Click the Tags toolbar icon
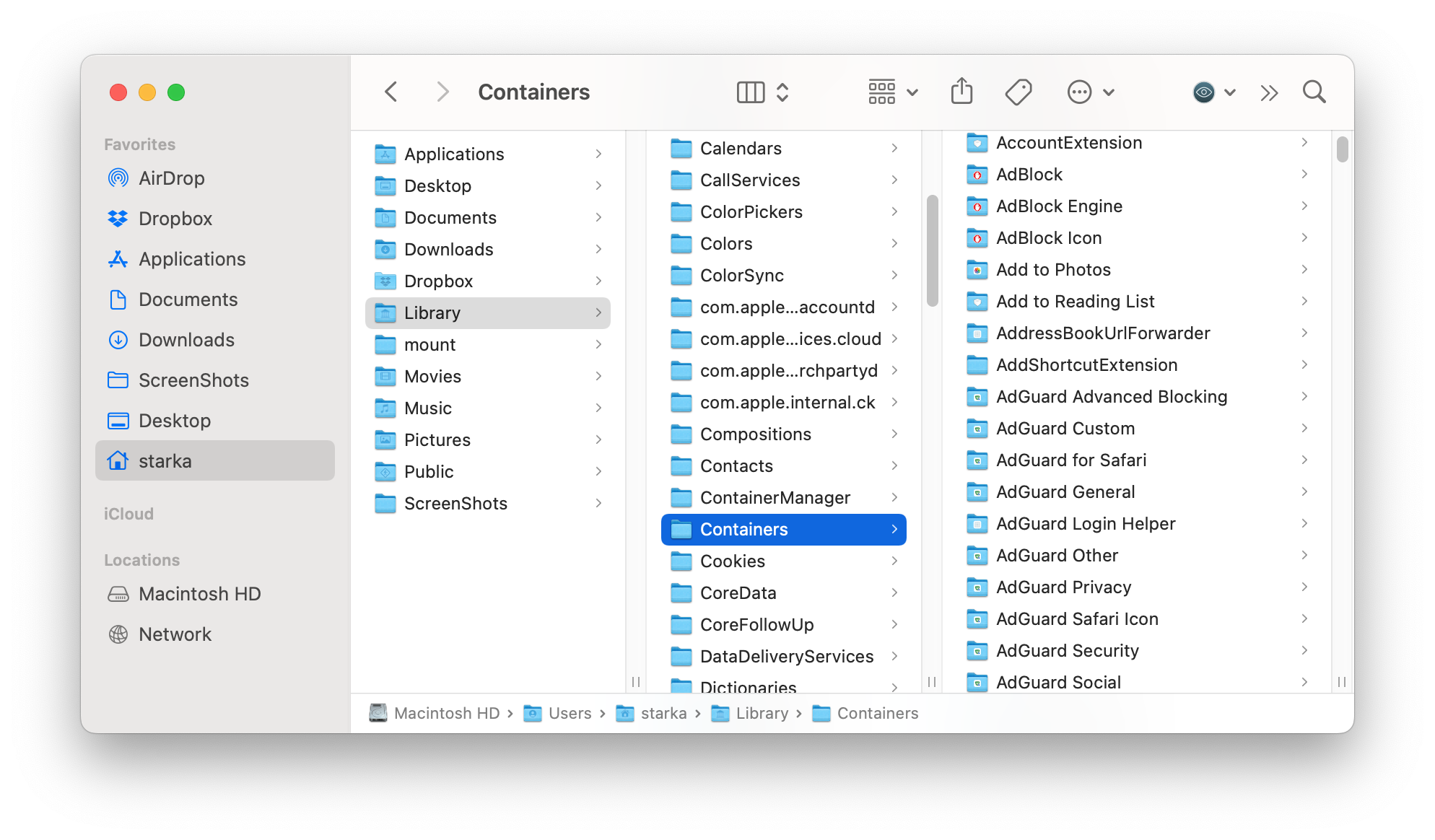This screenshot has width=1435, height=840. (x=1019, y=92)
